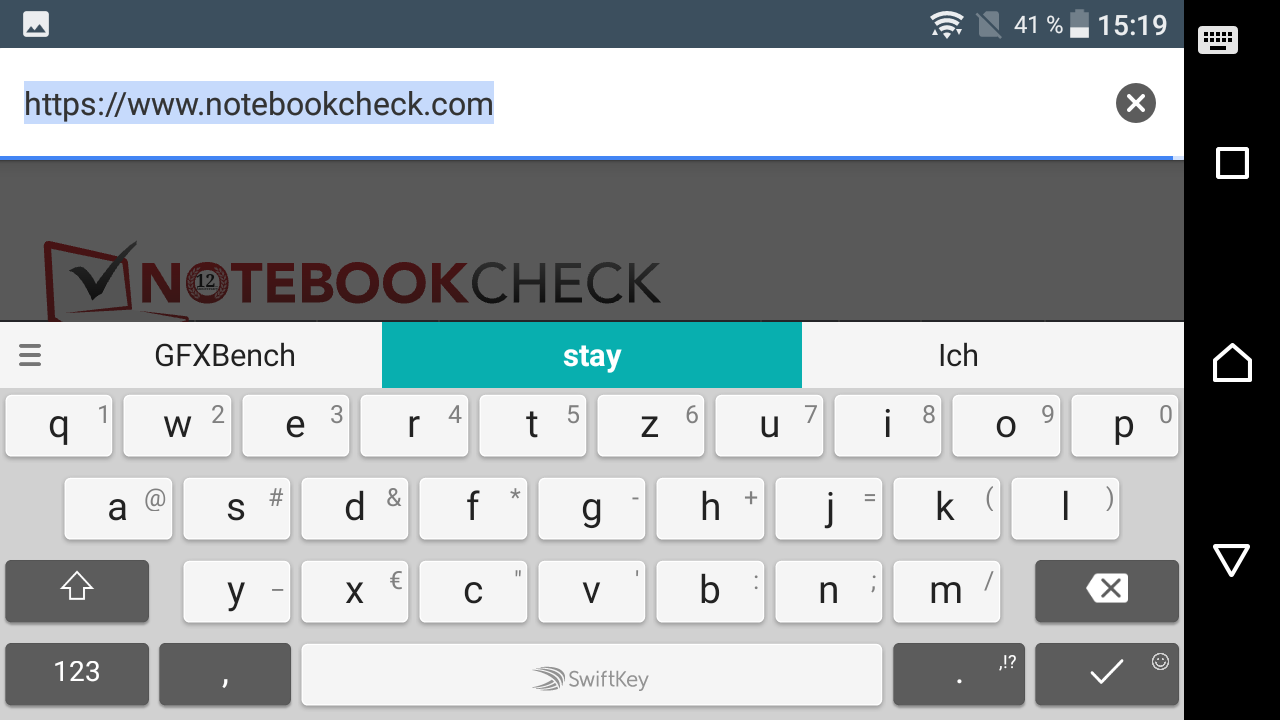
Task: Tap the URL address field text
Action: coord(258,103)
